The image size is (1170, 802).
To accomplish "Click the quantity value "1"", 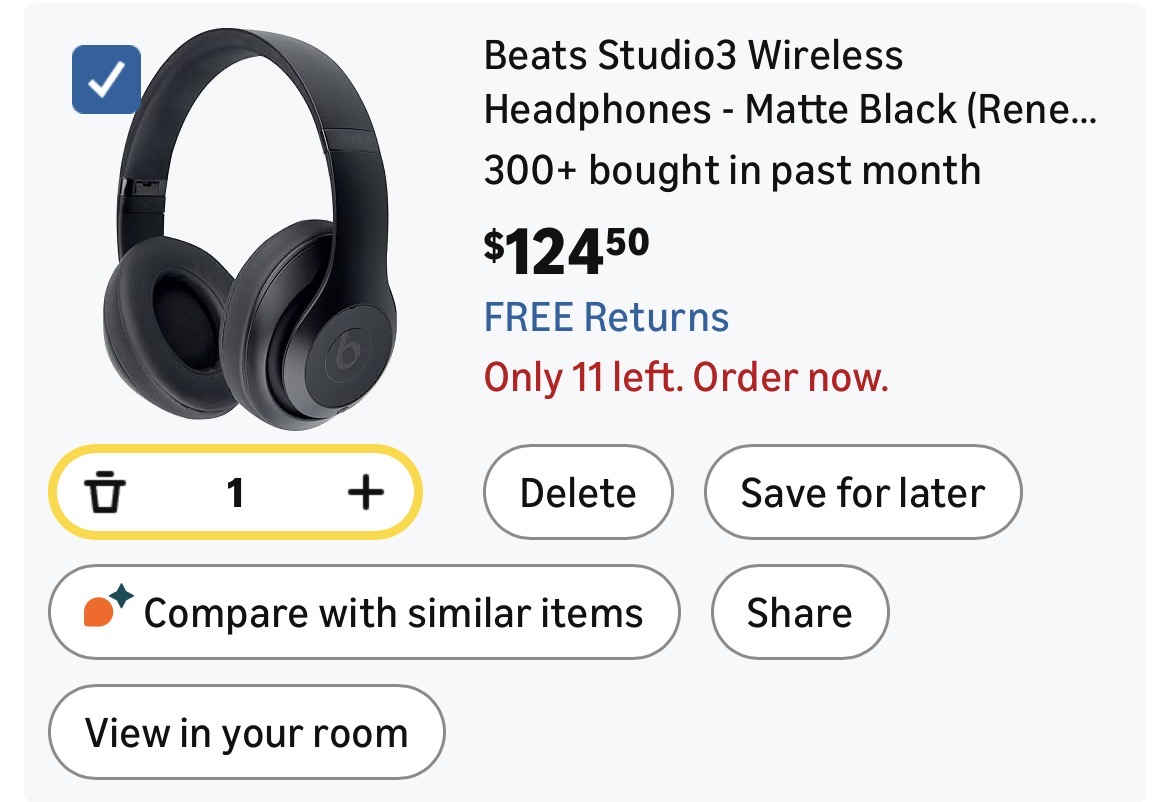I will click(x=235, y=492).
